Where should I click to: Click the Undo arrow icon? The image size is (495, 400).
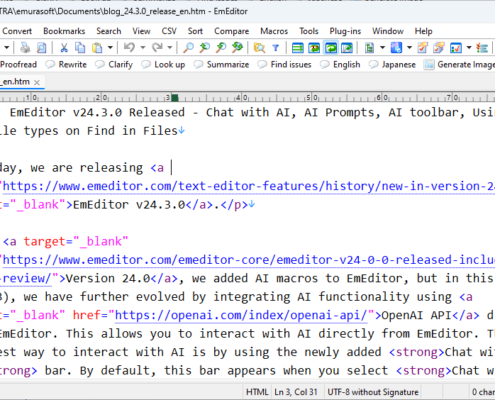pyautogui.click(x=129, y=48)
